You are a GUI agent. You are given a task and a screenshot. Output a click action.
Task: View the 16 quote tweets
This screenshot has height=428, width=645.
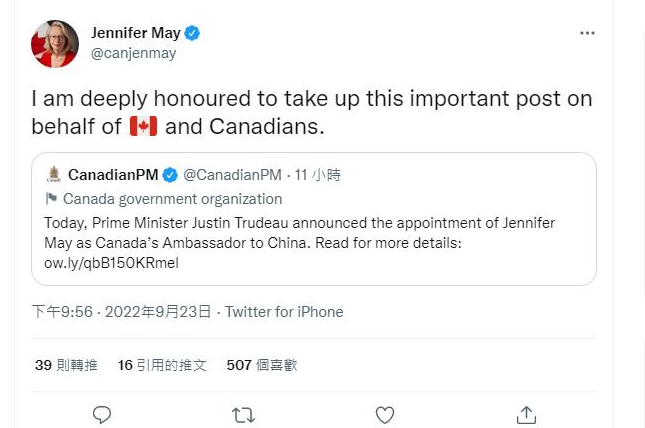click(x=162, y=365)
